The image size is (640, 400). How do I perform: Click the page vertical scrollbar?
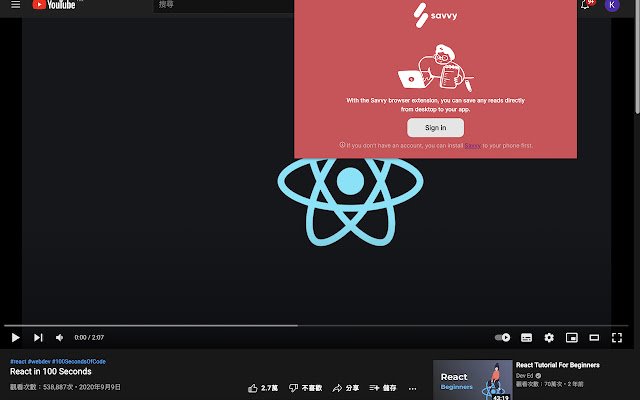click(637, 57)
